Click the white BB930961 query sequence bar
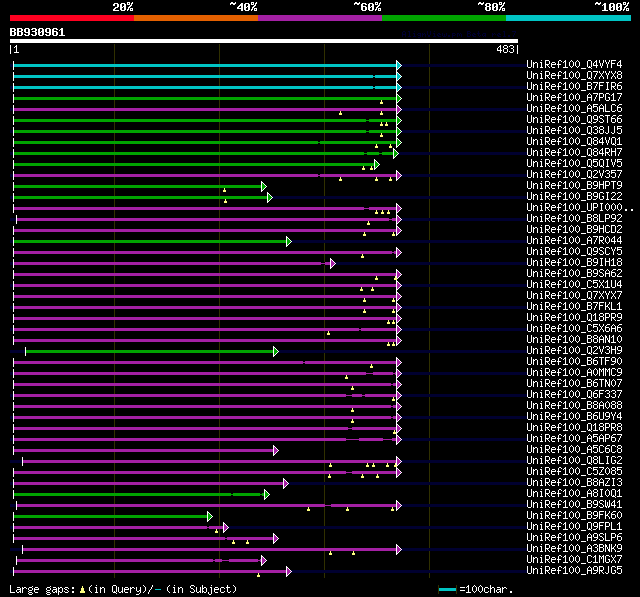The width and height of the screenshot is (640, 597). pos(264,41)
